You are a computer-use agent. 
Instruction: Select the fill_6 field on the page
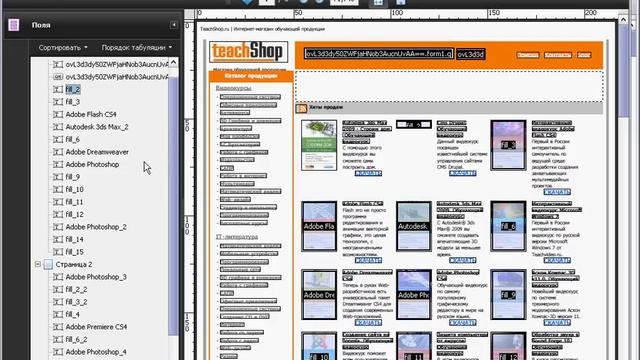click(x=508, y=226)
